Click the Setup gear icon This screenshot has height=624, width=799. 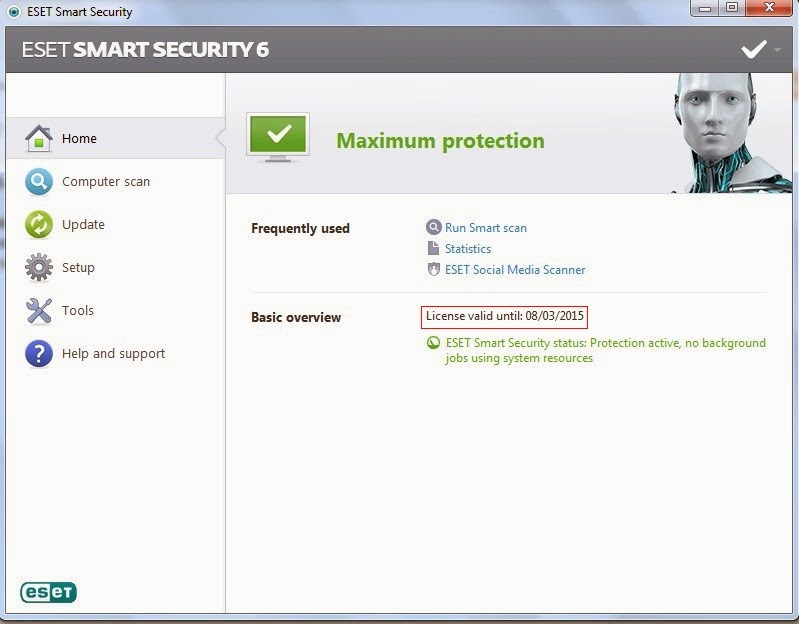coord(39,267)
